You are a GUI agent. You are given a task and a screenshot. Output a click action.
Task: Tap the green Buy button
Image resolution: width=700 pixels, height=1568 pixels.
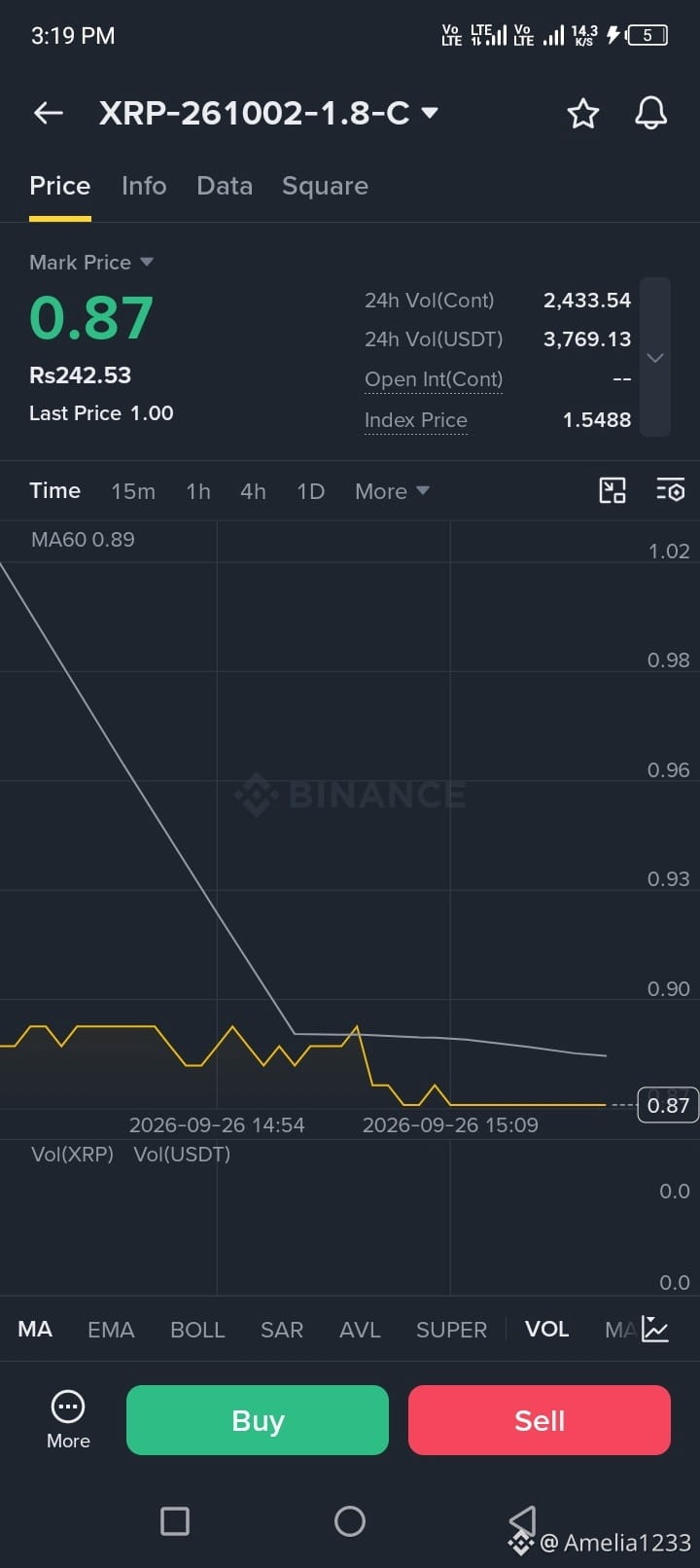coord(258,1420)
